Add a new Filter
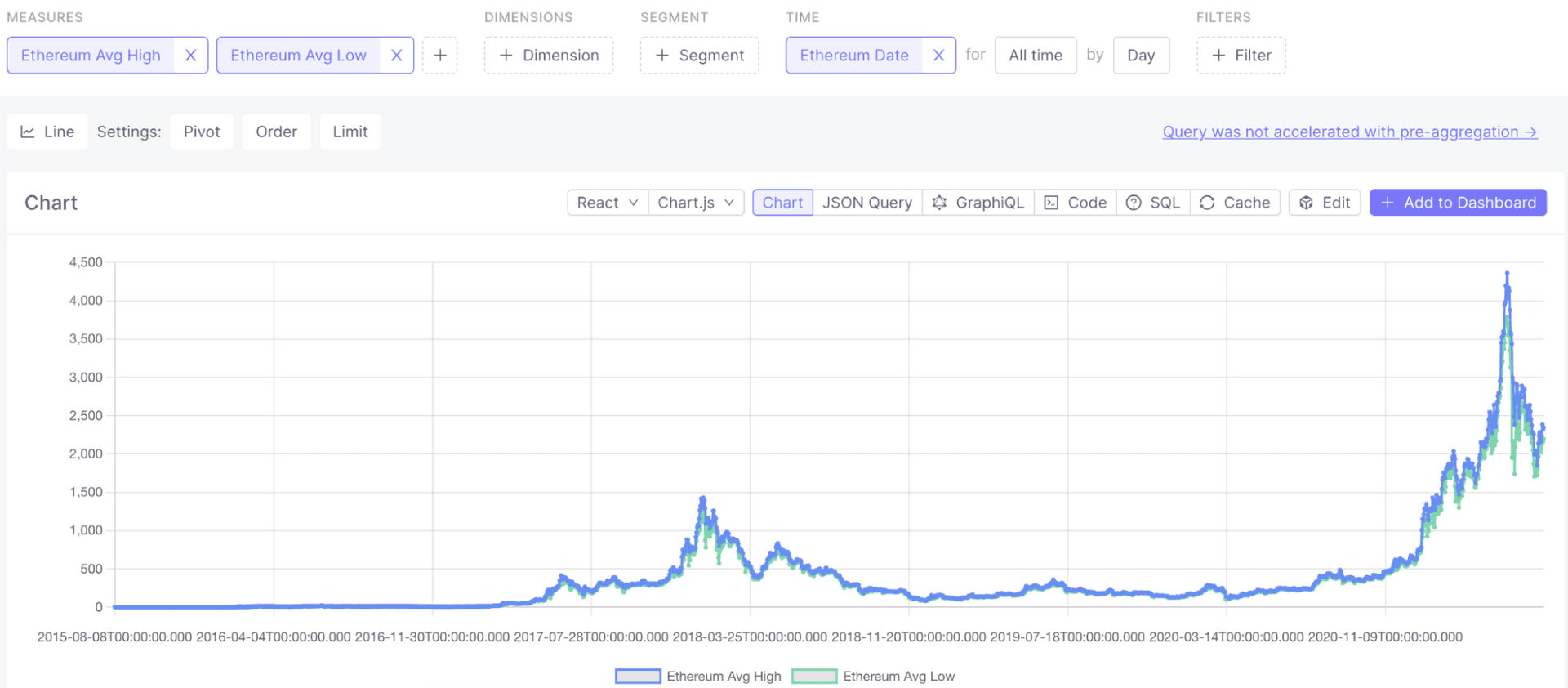Screen dimensions: 1568x688 click(1241, 56)
